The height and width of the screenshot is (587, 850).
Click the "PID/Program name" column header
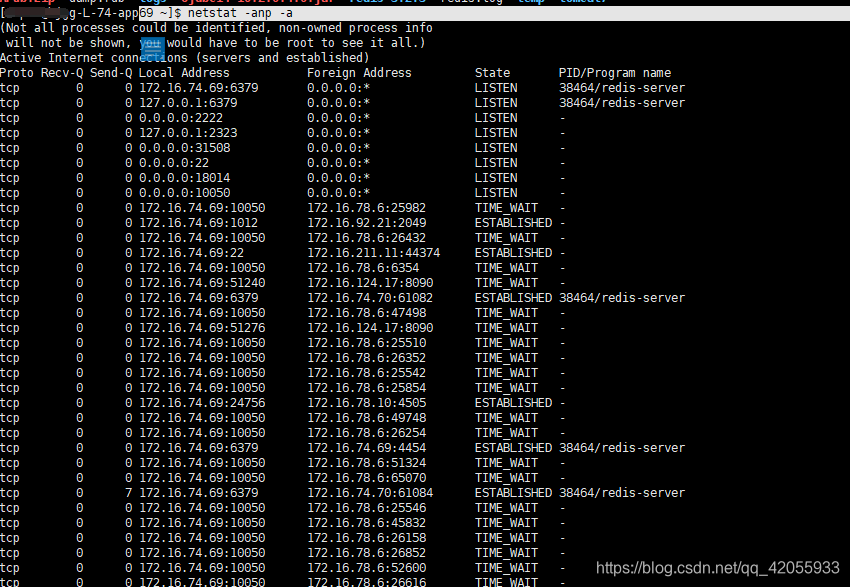tap(615, 73)
